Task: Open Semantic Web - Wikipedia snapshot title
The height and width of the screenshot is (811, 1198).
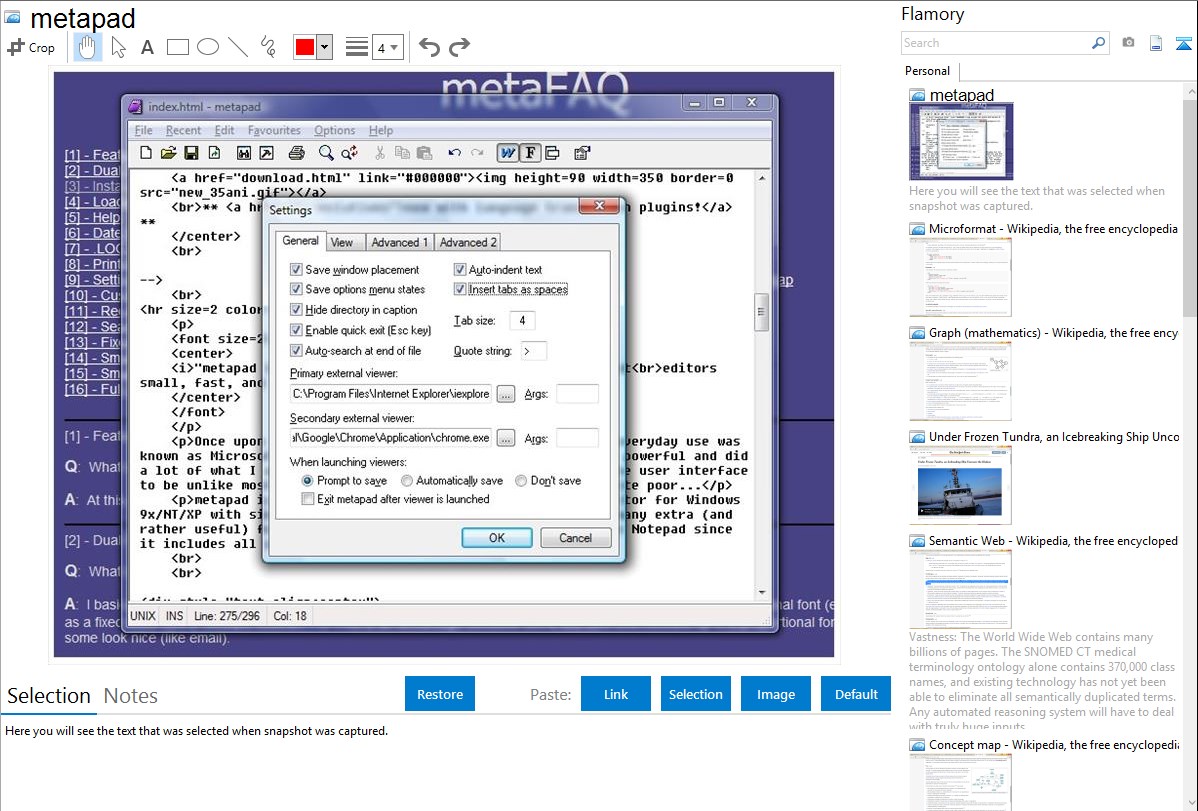Action: 1053,541
